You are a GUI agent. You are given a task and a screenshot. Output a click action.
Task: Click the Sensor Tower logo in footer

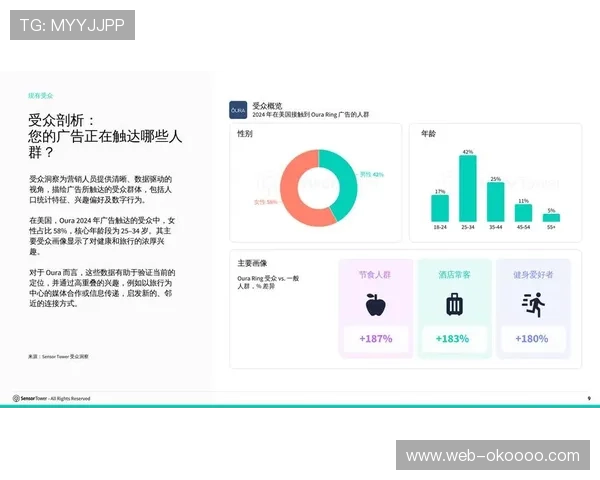click(30, 398)
